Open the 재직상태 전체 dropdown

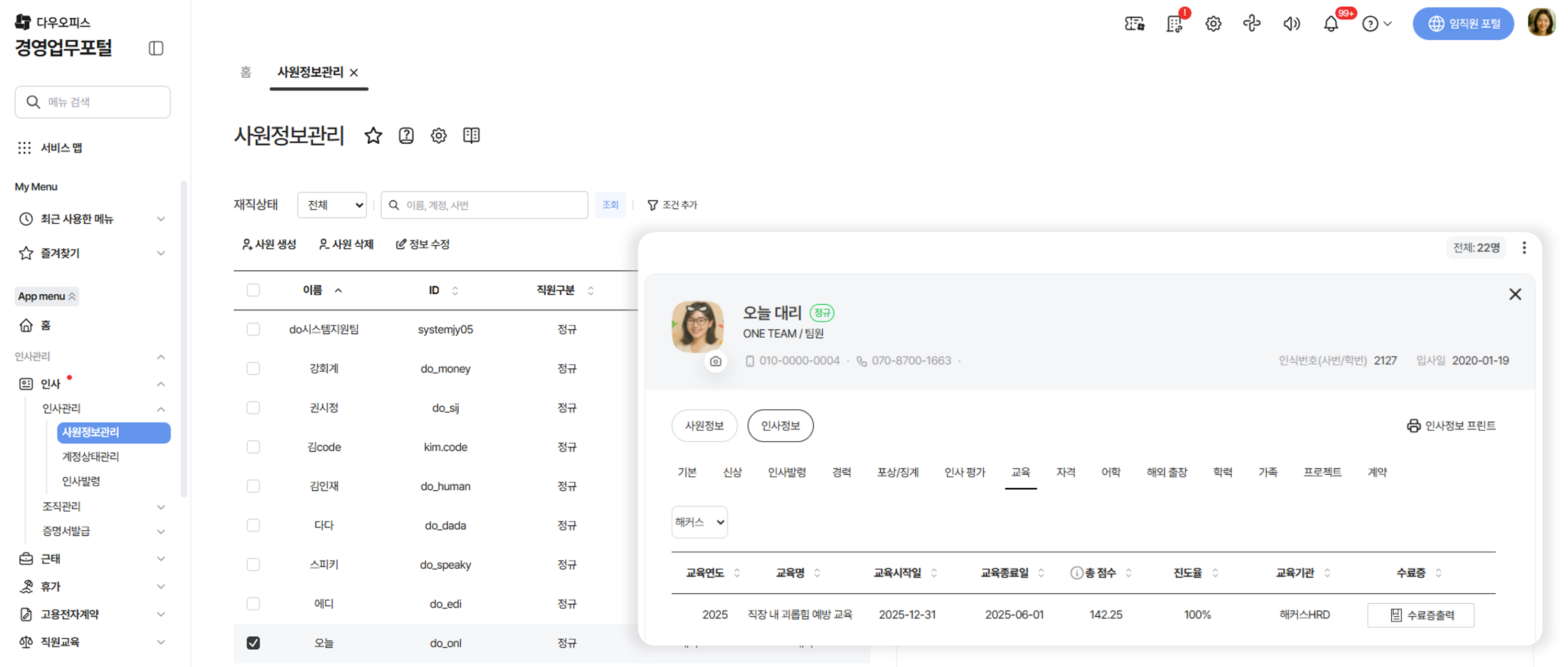click(332, 205)
